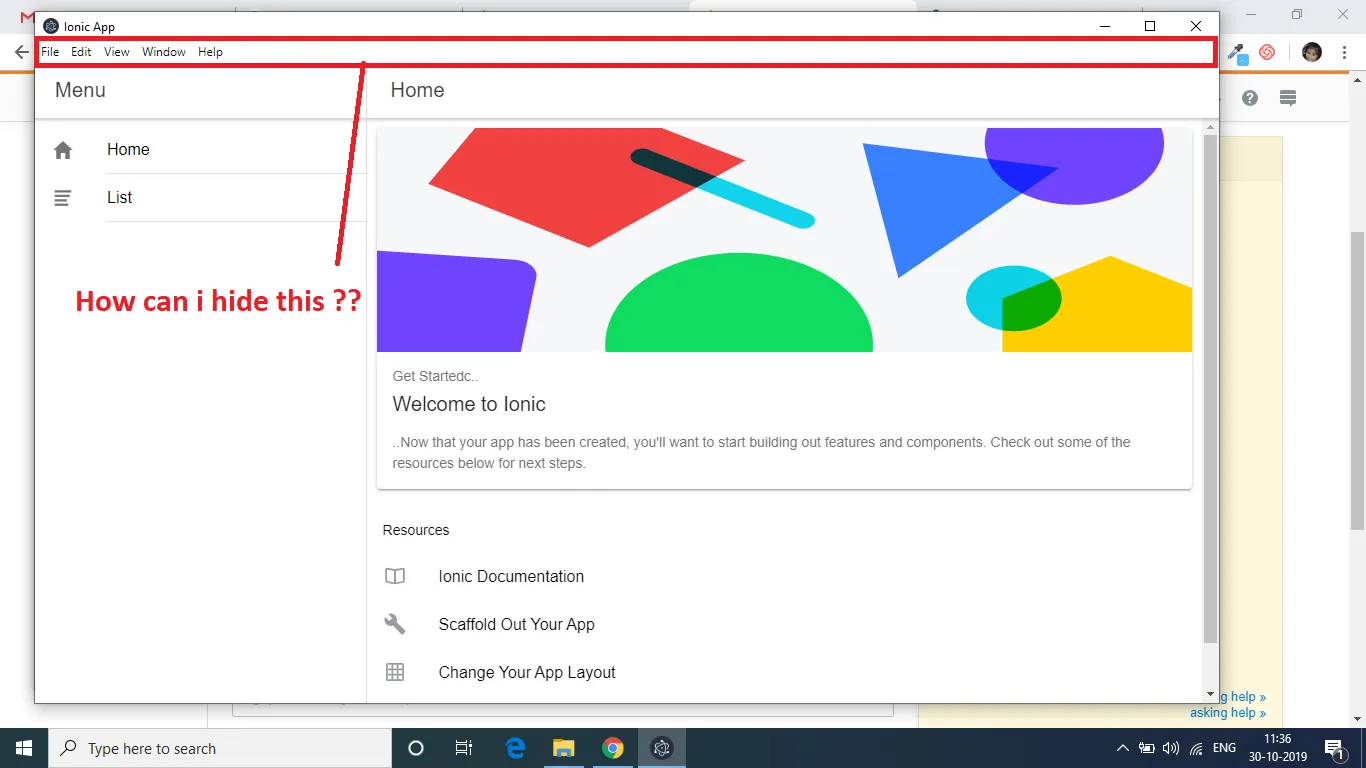Click the wrench icon beside Scaffold Out Your App
The width and height of the screenshot is (1366, 768).
[395, 624]
